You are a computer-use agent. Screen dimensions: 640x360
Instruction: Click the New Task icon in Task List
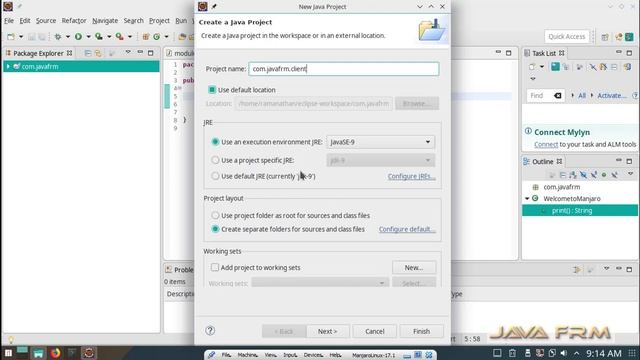532,67
